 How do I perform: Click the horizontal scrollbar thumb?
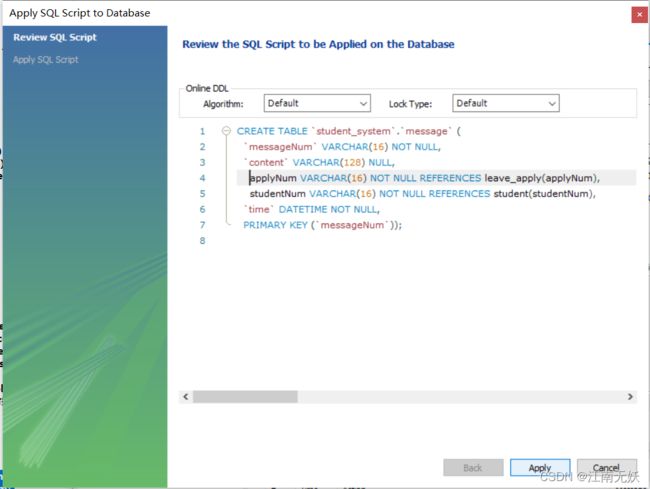(x=245, y=397)
